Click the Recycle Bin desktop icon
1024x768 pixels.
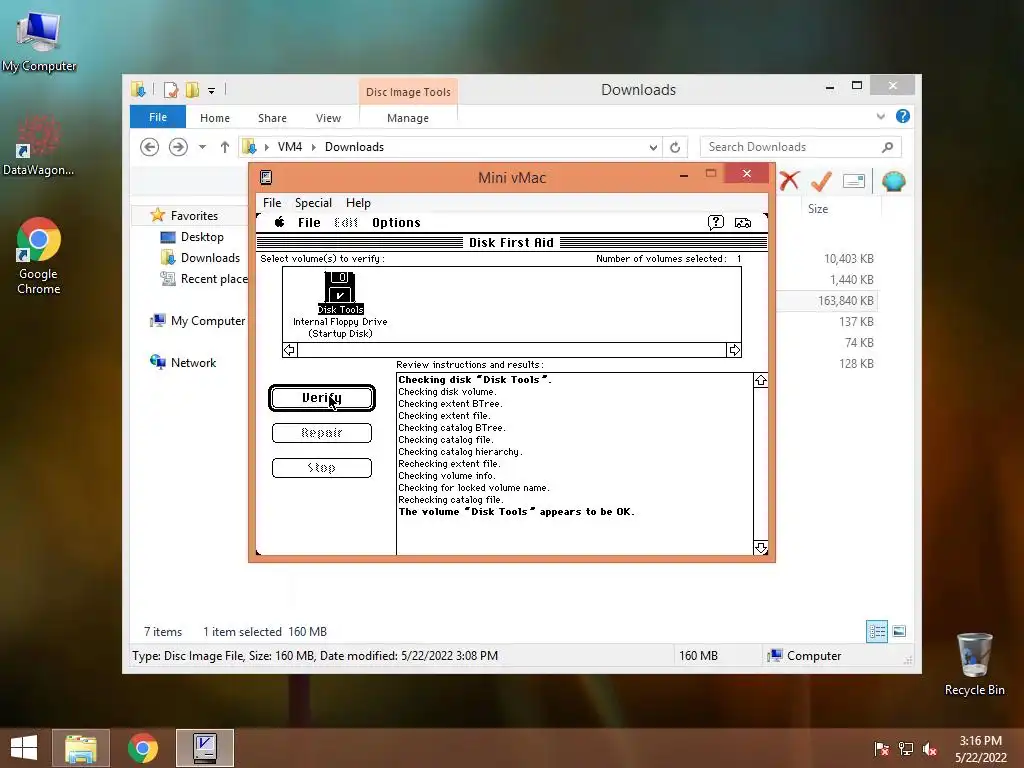point(974,664)
